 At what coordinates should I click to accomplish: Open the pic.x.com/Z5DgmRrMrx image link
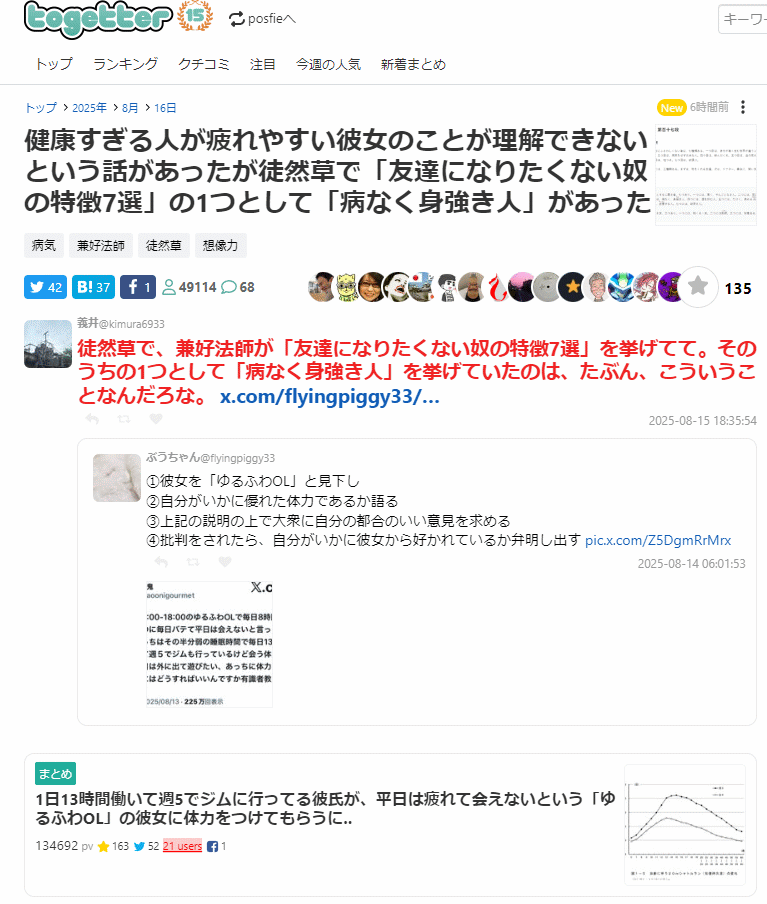tap(658, 540)
